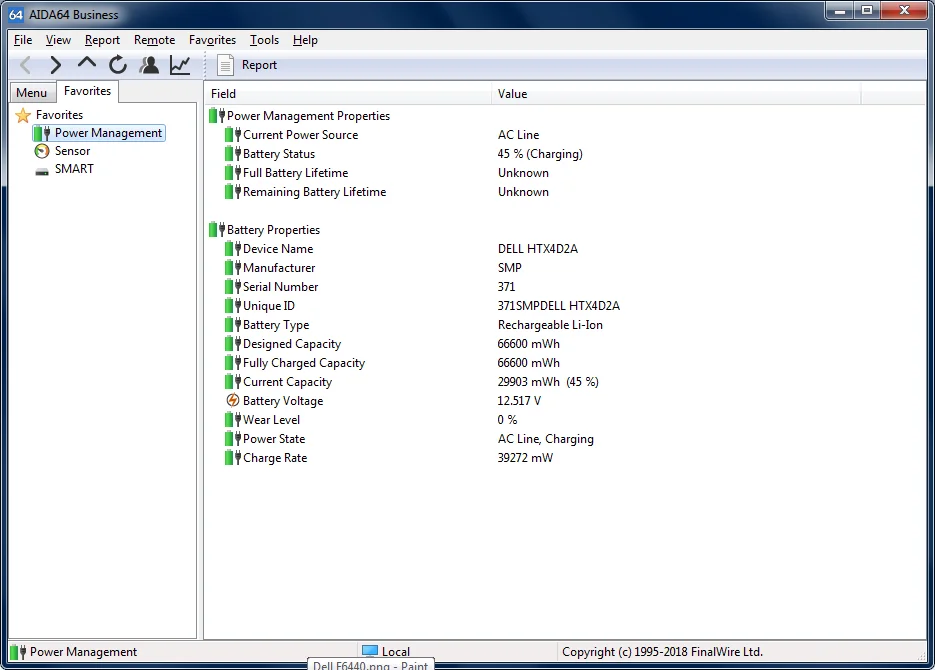Viewport: 935px width, 670px height.
Task: Open the Remote menu
Action: (154, 40)
